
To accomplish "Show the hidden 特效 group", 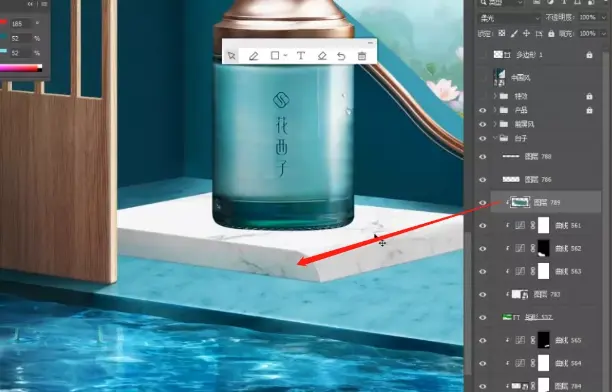I will click(483, 96).
